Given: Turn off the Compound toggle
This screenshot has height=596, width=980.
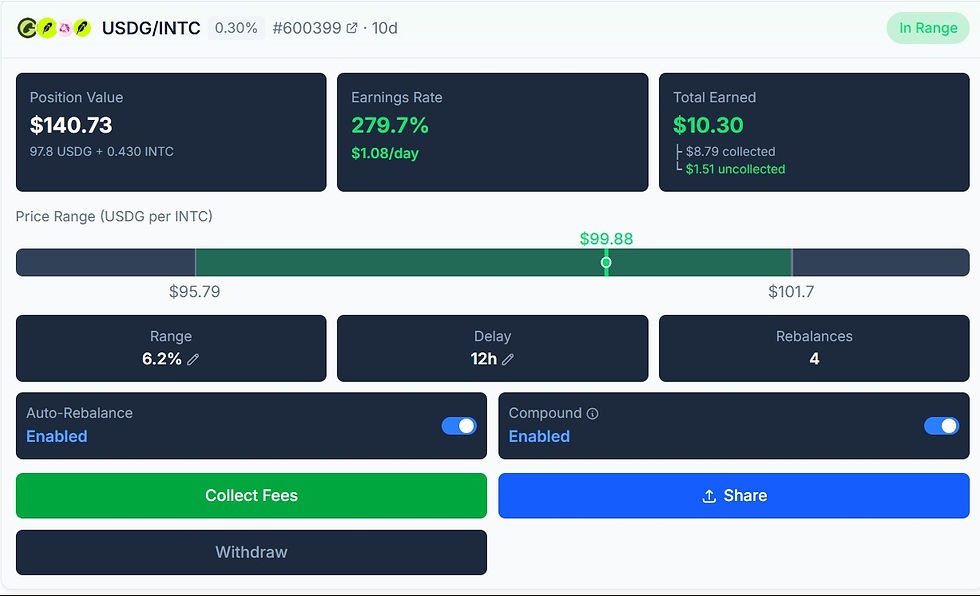Looking at the screenshot, I should pos(942,426).
